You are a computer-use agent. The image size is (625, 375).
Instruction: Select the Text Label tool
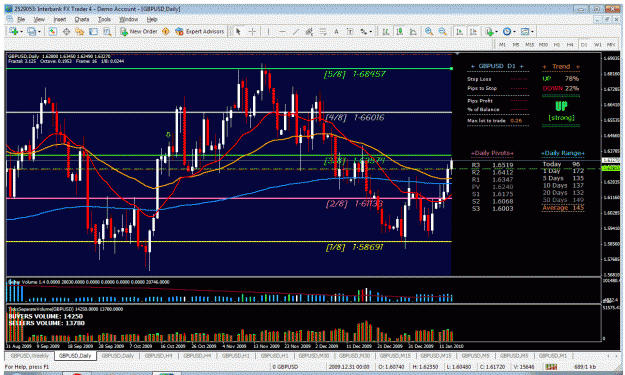tap(350, 31)
